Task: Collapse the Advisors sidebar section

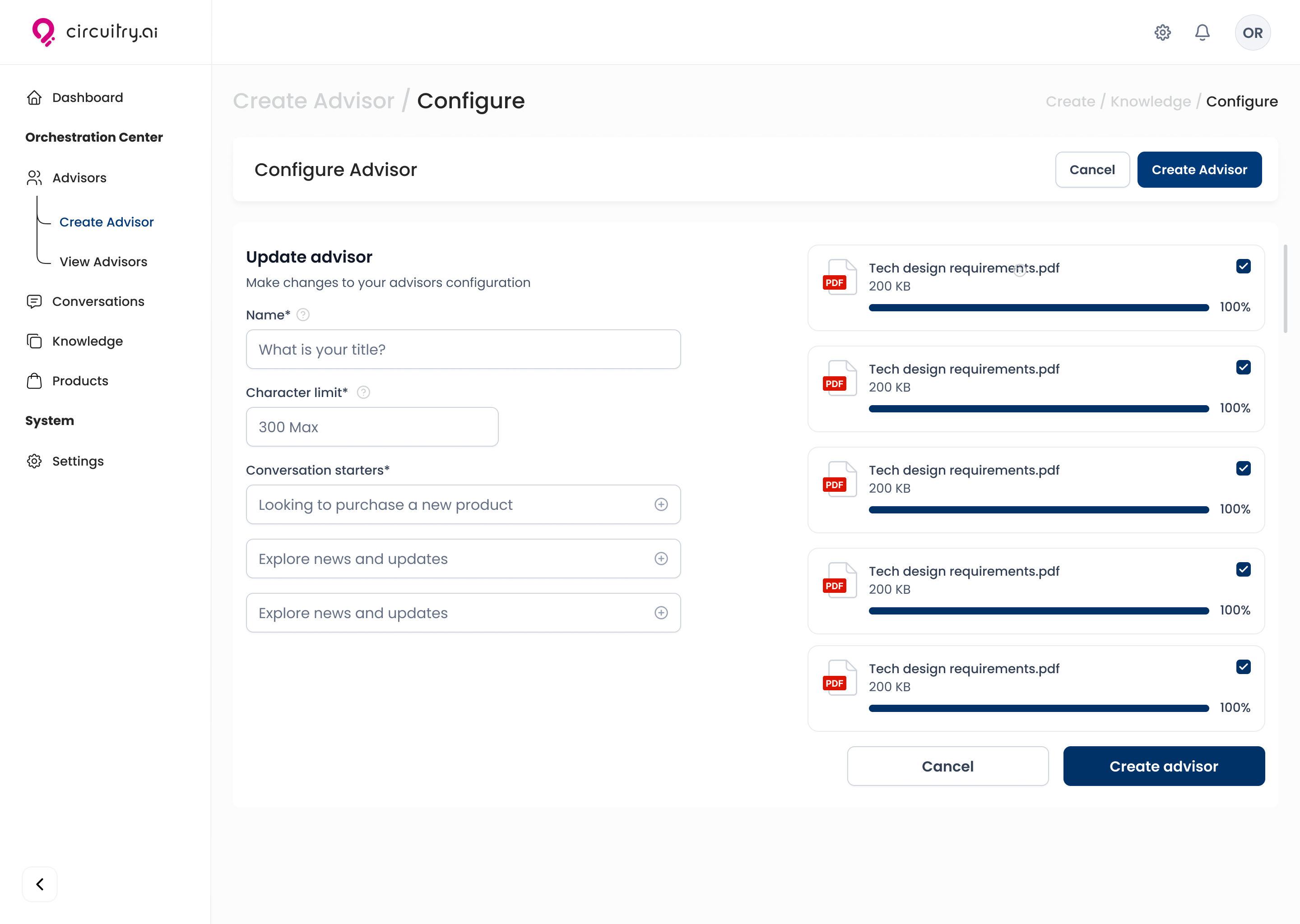Action: 79,177
